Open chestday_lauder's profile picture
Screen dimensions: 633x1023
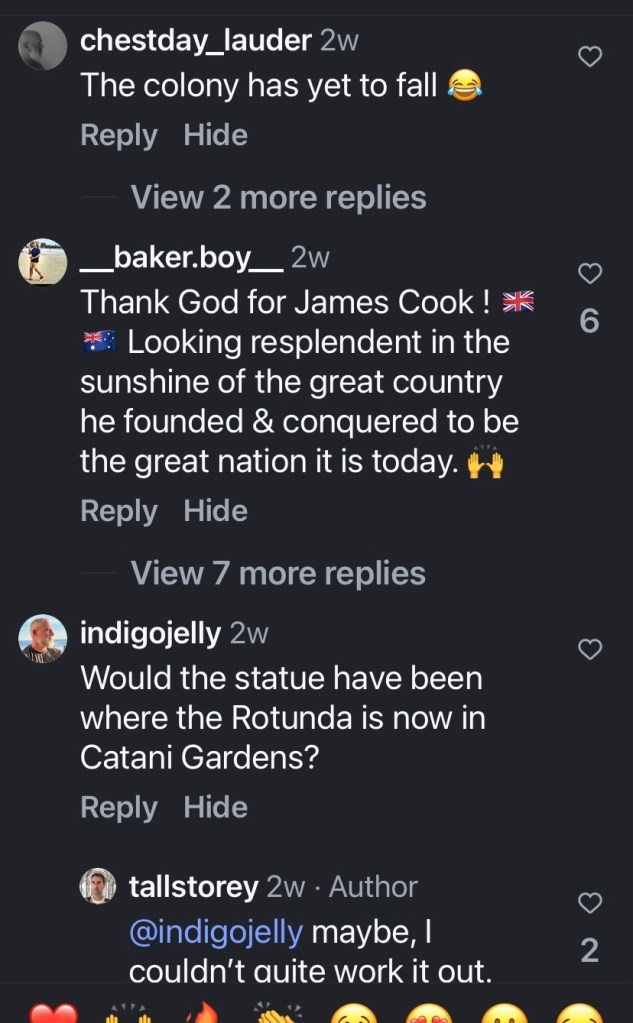click(43, 46)
